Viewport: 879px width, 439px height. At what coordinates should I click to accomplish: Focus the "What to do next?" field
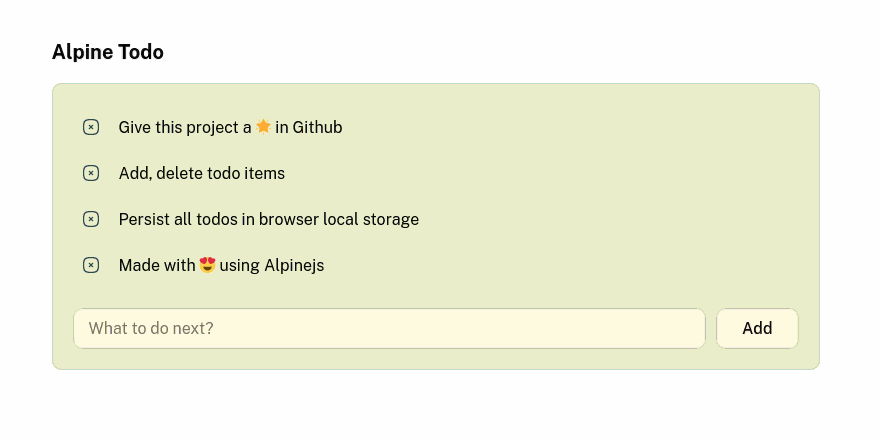click(389, 328)
